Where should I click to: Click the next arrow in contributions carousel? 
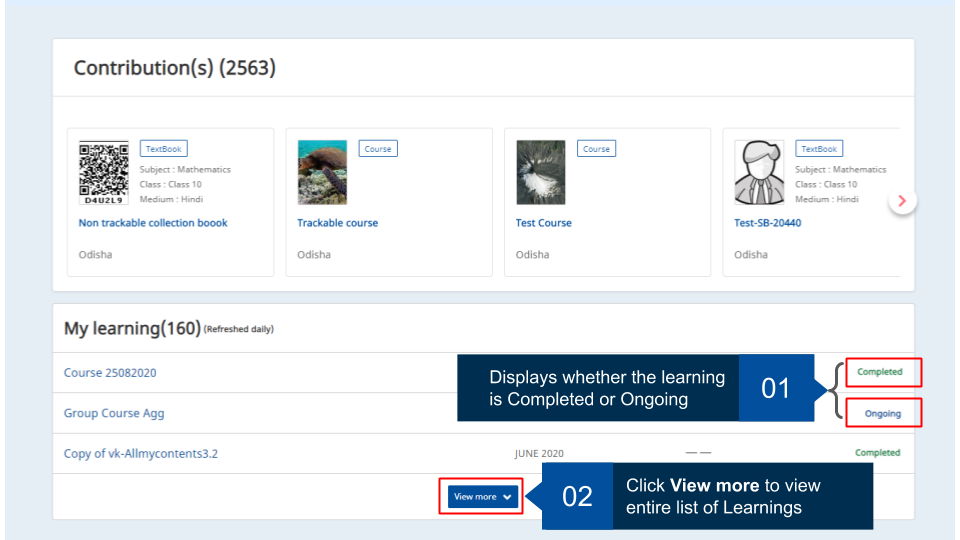[902, 201]
